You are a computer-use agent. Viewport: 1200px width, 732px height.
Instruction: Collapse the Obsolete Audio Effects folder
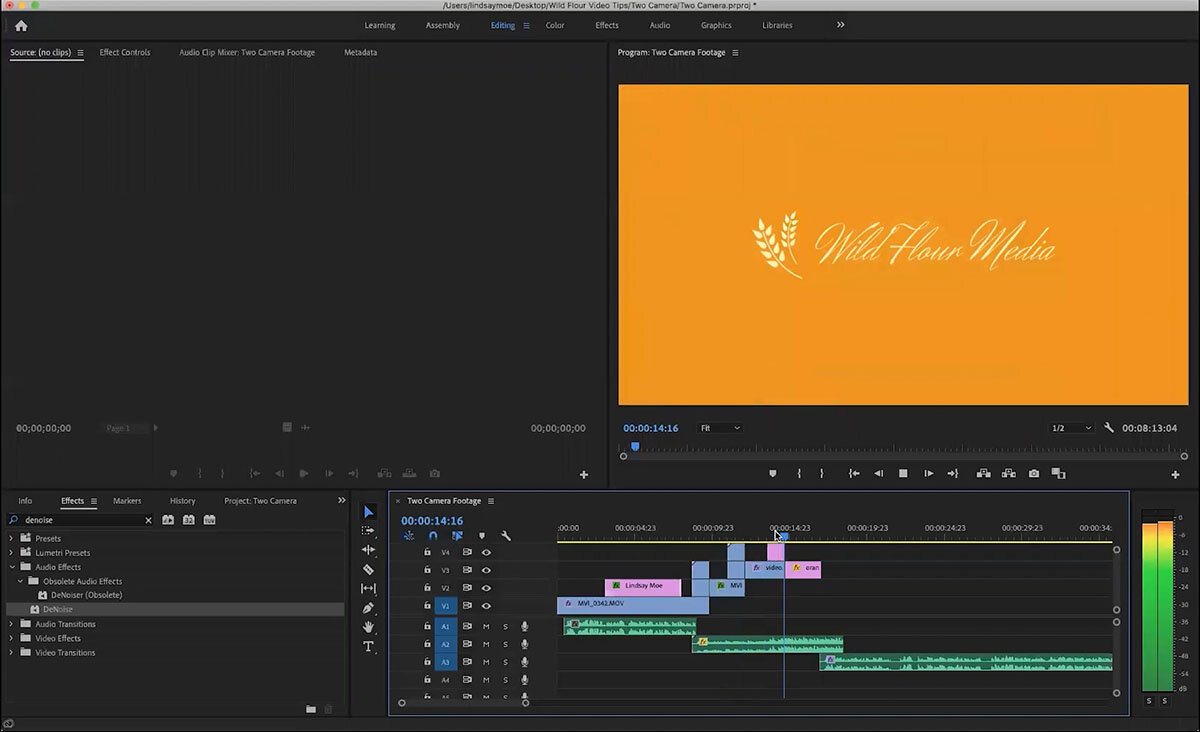pyautogui.click(x=20, y=581)
